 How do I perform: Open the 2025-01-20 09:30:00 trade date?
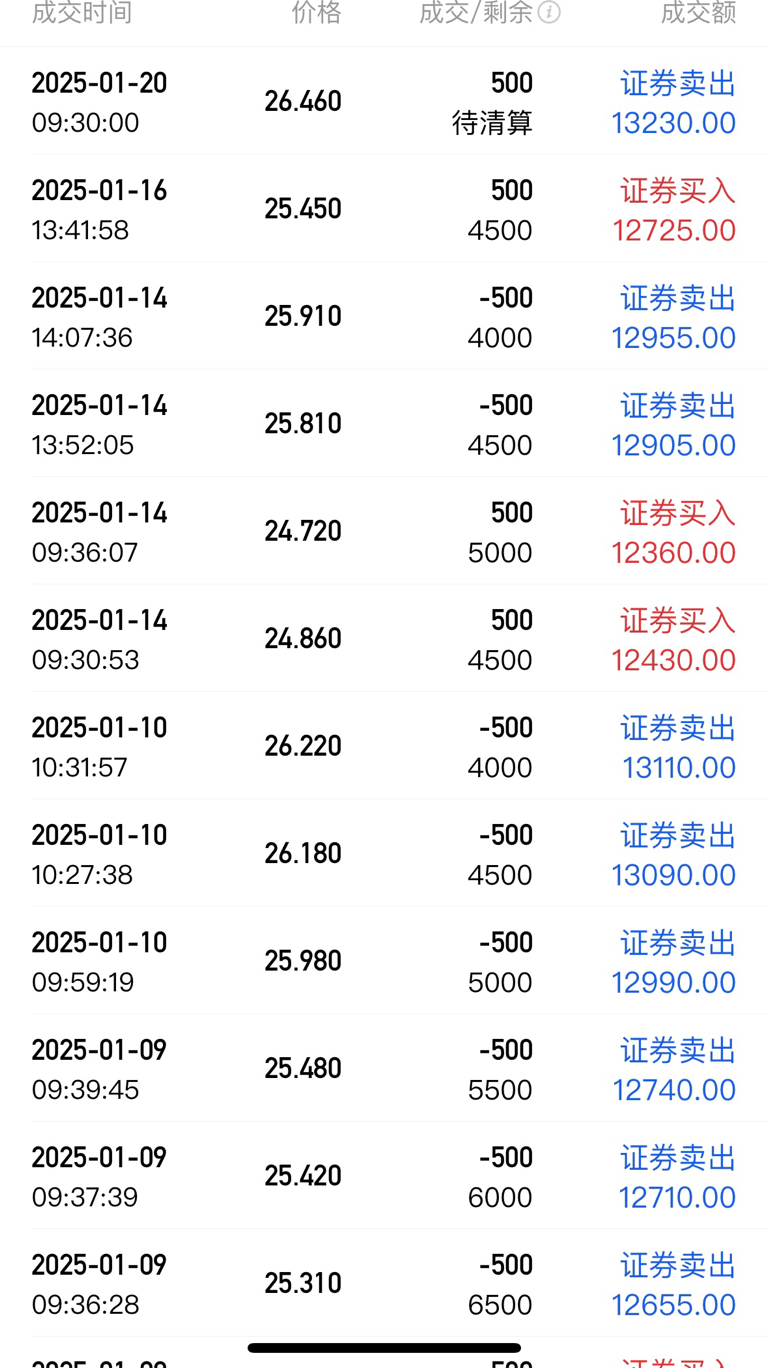tap(99, 83)
